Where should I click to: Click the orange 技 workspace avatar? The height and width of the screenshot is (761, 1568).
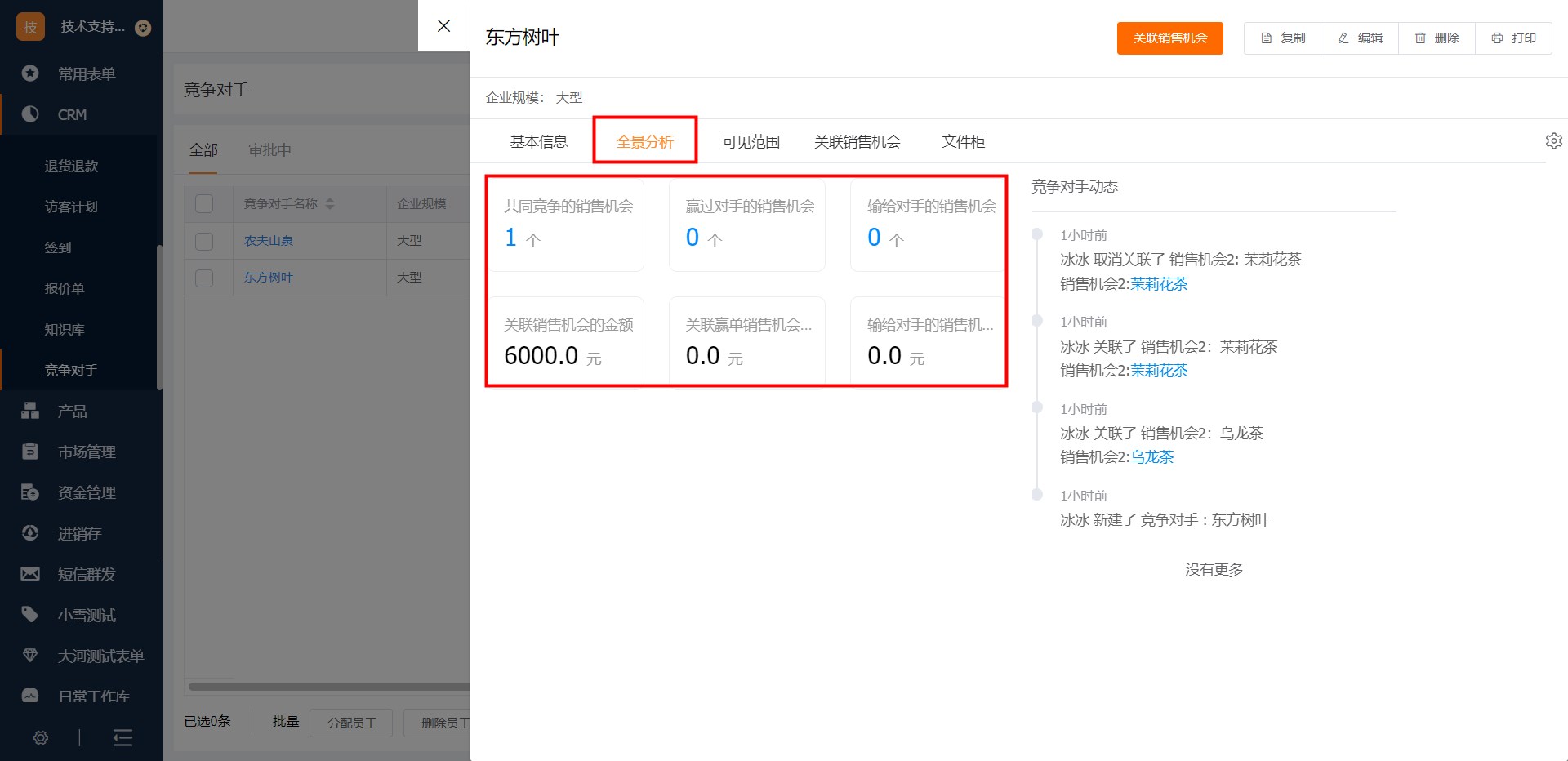point(31,27)
